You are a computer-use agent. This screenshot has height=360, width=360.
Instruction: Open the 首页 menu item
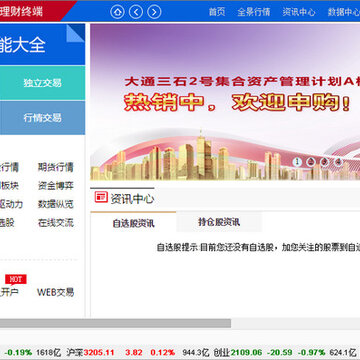[x=217, y=12]
